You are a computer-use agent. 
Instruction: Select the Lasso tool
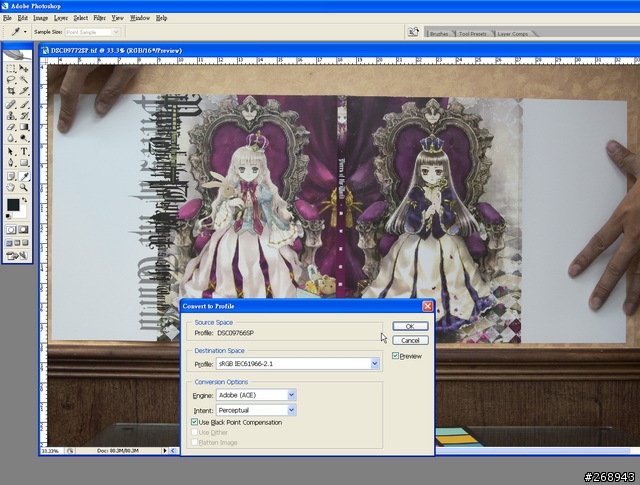[11, 80]
